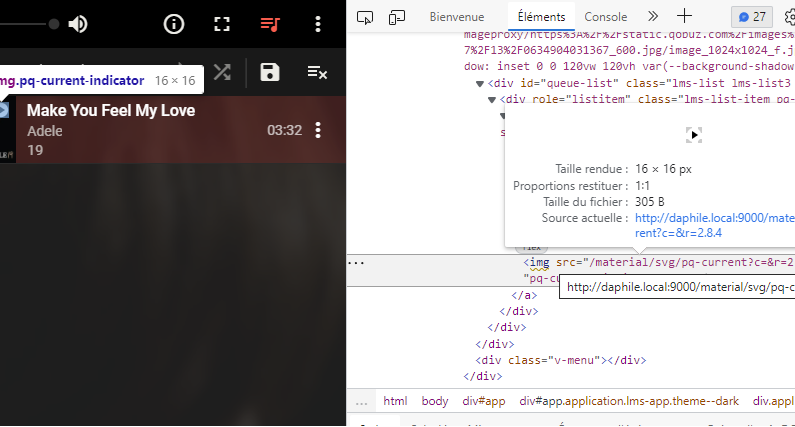Open the player's top more-options menu
This screenshot has height=427, width=795.
coord(318,24)
